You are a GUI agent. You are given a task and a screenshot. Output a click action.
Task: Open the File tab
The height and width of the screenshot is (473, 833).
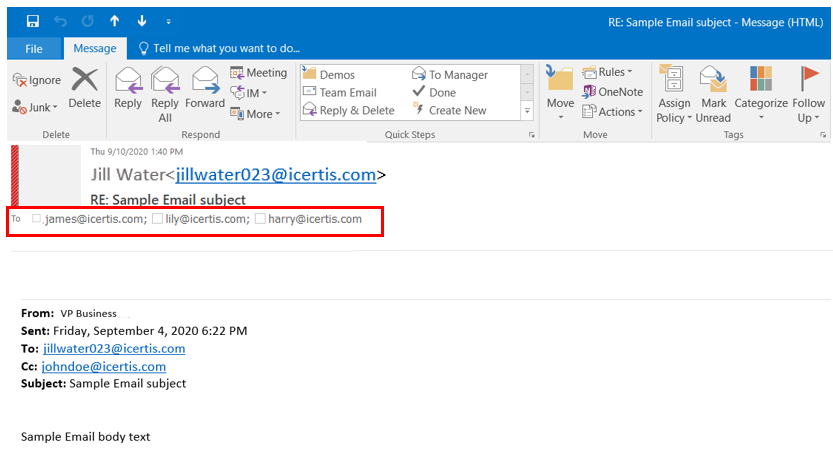(33, 48)
